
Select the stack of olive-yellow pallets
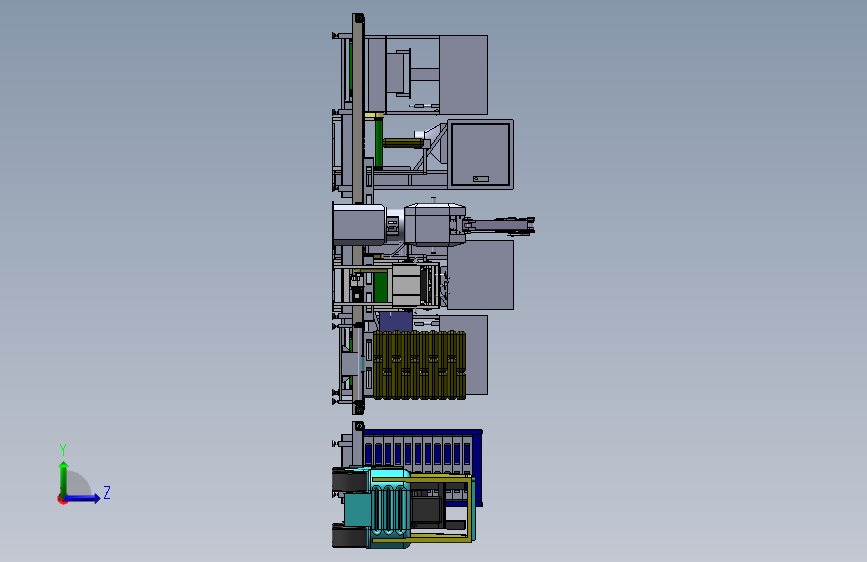pos(420,365)
